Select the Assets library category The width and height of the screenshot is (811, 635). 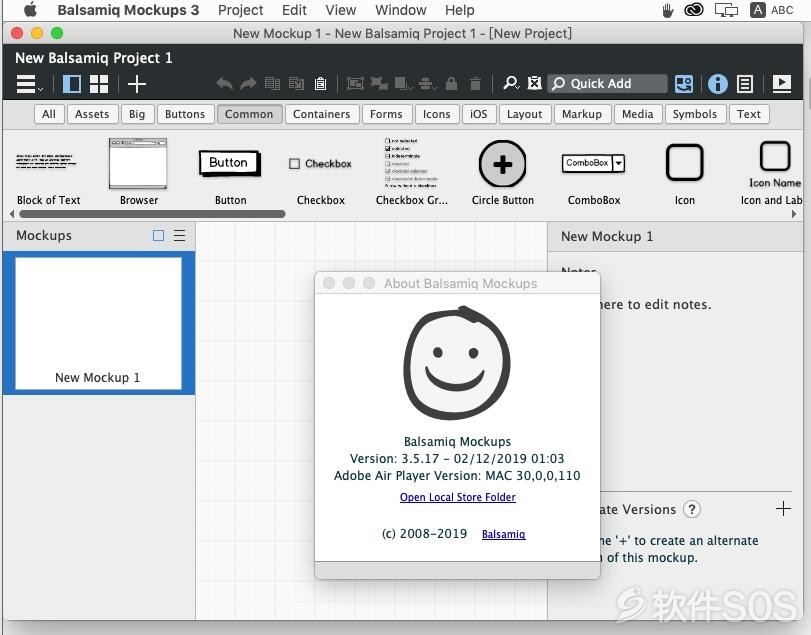92,114
